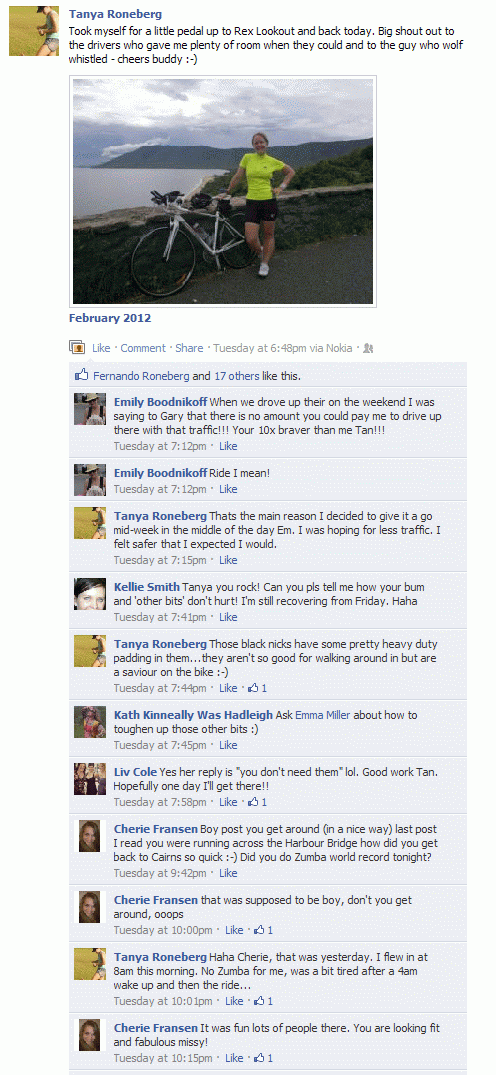Open Kellie Smith's profile picture

(90, 594)
